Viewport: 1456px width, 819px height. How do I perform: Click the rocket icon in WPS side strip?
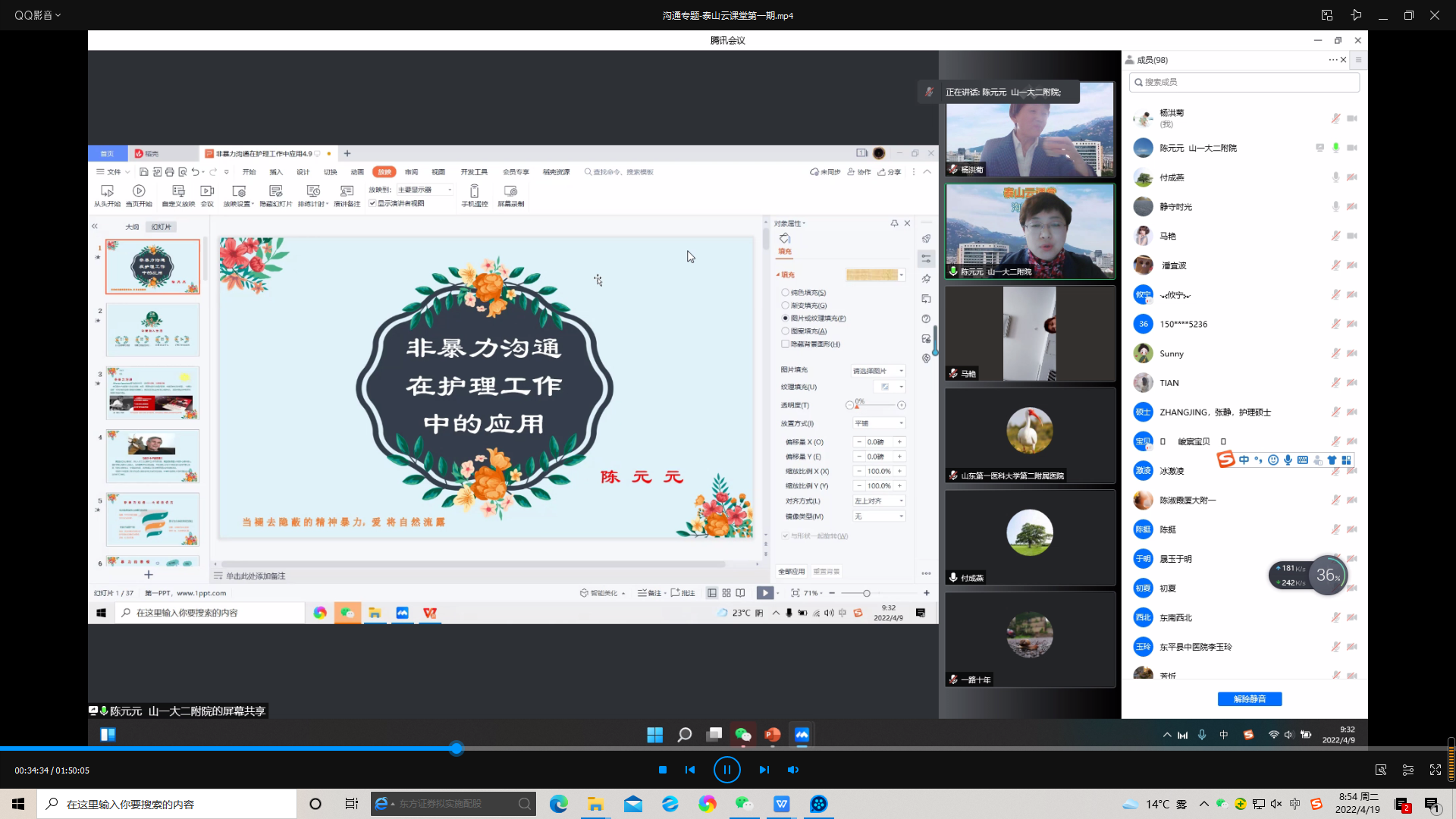click(926, 239)
